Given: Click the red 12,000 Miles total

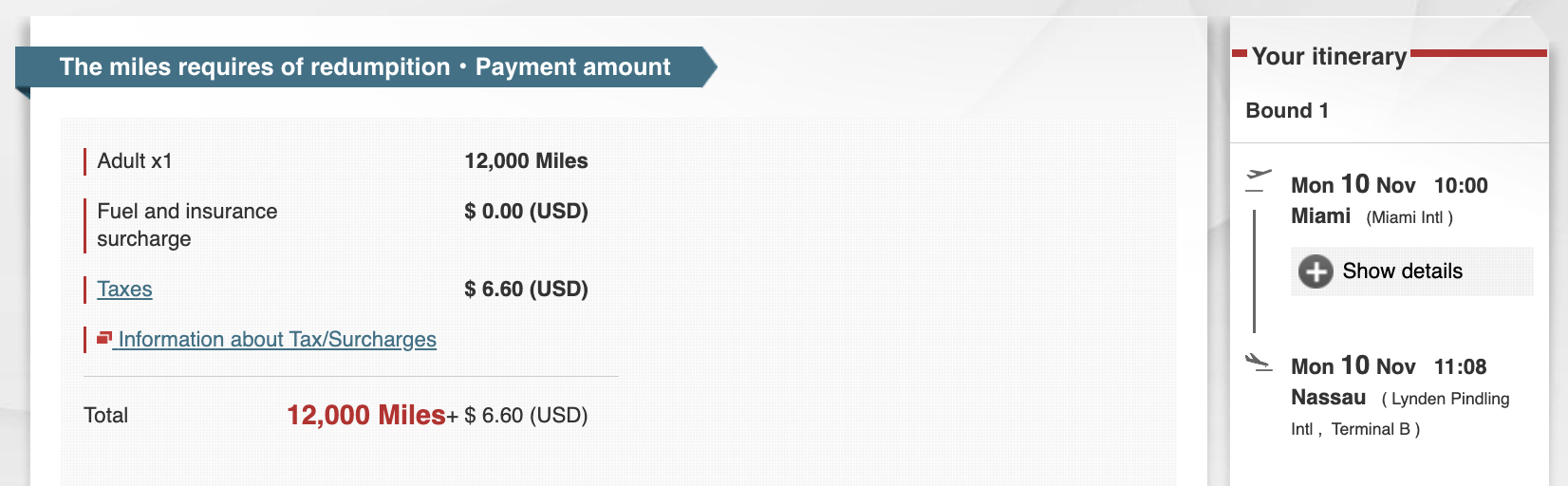Looking at the screenshot, I should [365, 415].
